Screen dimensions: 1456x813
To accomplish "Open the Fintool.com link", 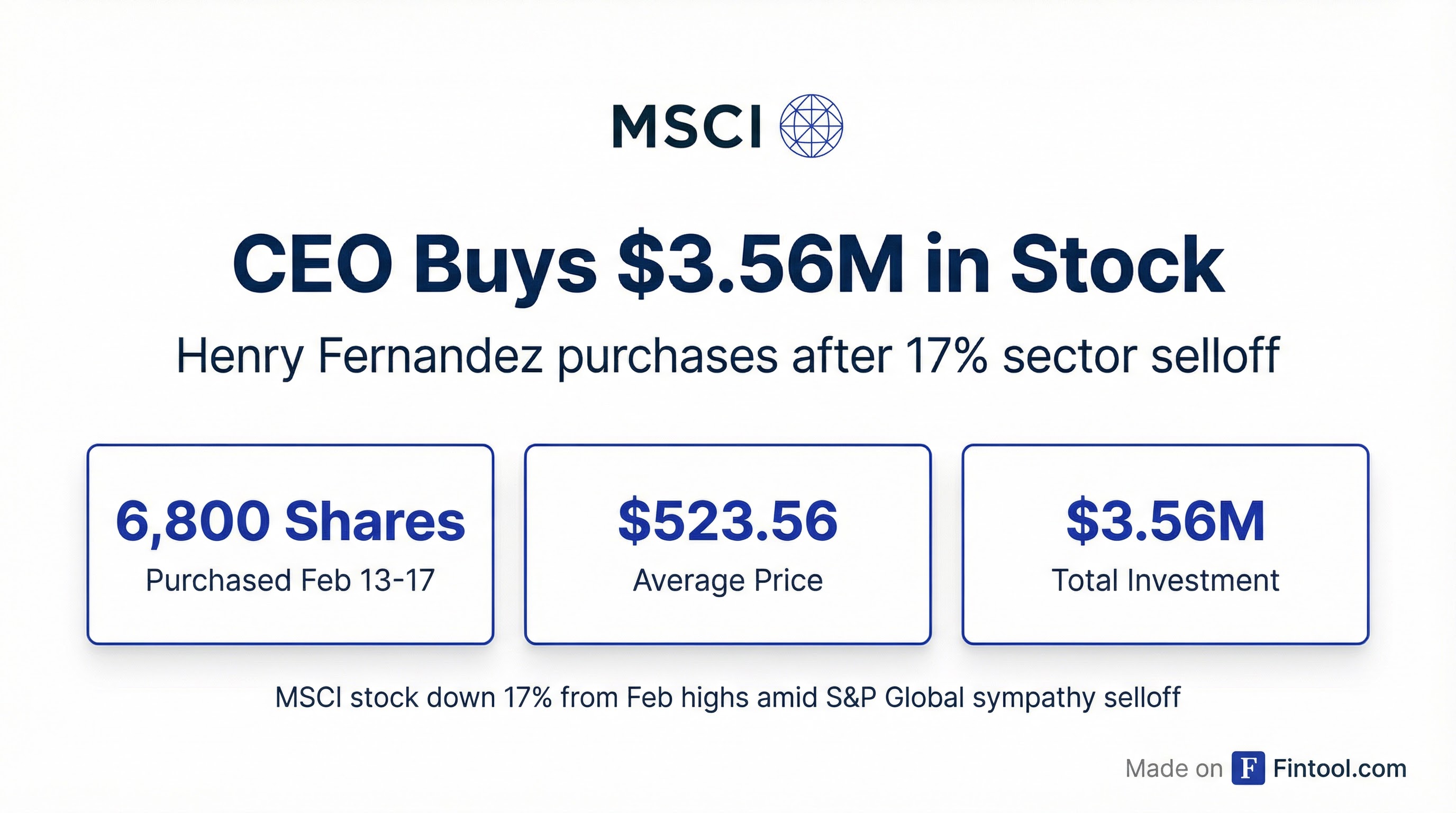I will click(x=1340, y=769).
